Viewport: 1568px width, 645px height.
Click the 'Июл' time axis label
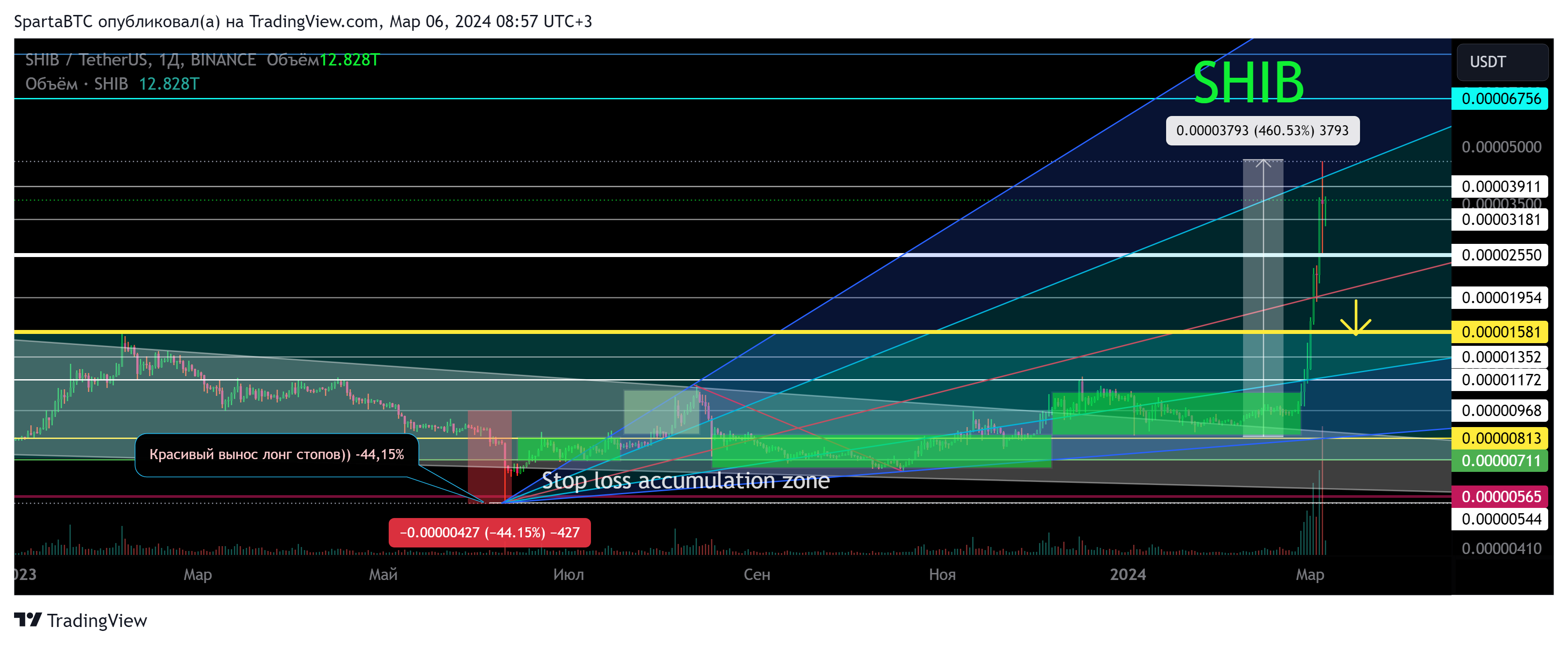(x=569, y=574)
